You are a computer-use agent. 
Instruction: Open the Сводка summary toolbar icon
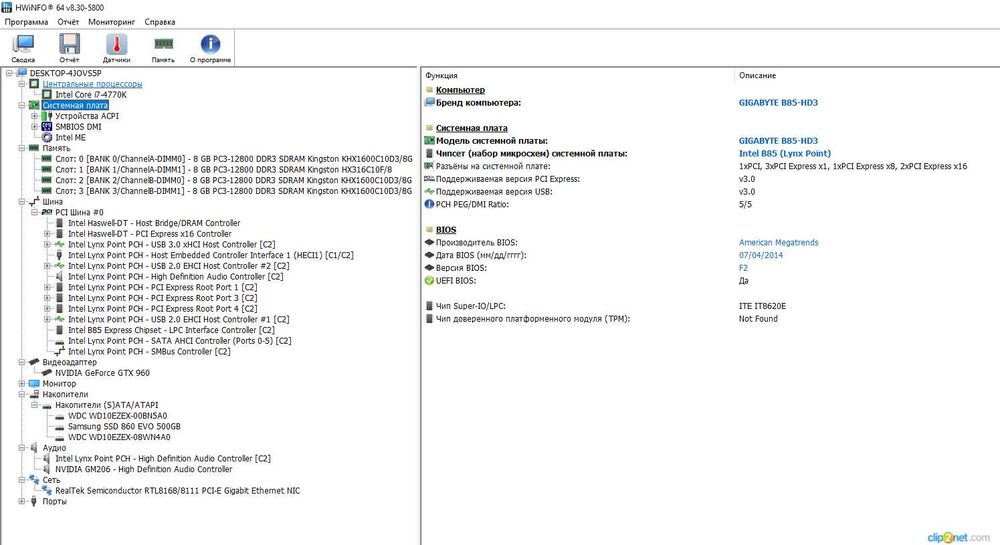tap(23, 48)
